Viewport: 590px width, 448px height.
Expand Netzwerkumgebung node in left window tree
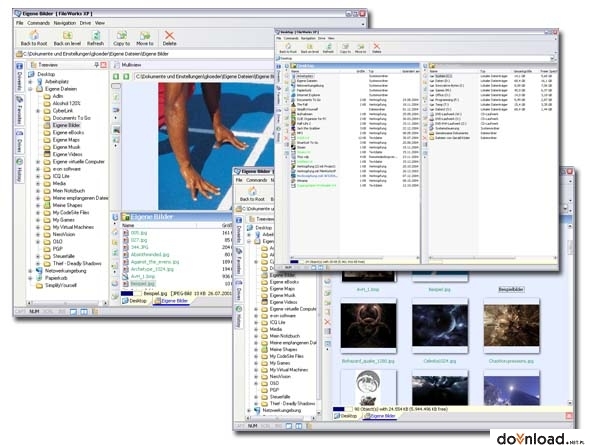coord(30,271)
